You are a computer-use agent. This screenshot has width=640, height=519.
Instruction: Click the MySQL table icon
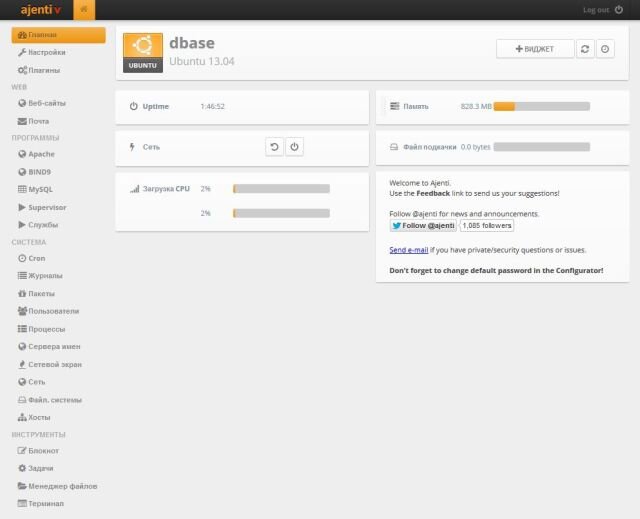coord(22,189)
